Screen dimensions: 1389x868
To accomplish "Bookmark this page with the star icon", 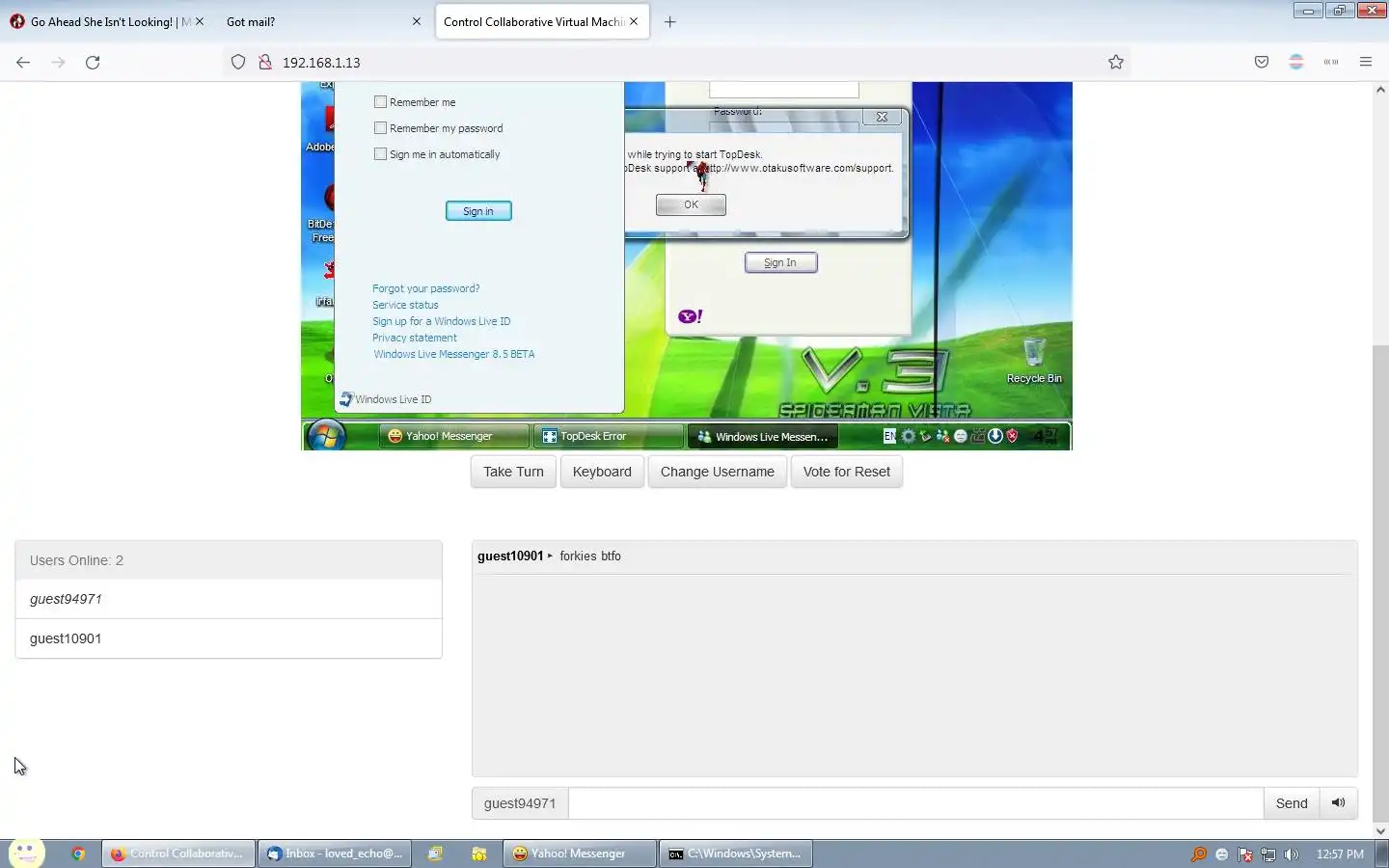I will [x=1116, y=63].
